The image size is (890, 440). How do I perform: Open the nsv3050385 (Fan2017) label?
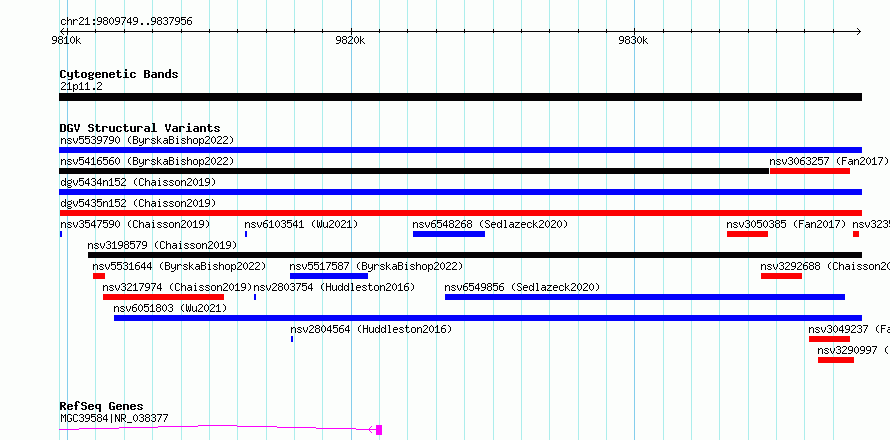pyautogui.click(x=786, y=224)
